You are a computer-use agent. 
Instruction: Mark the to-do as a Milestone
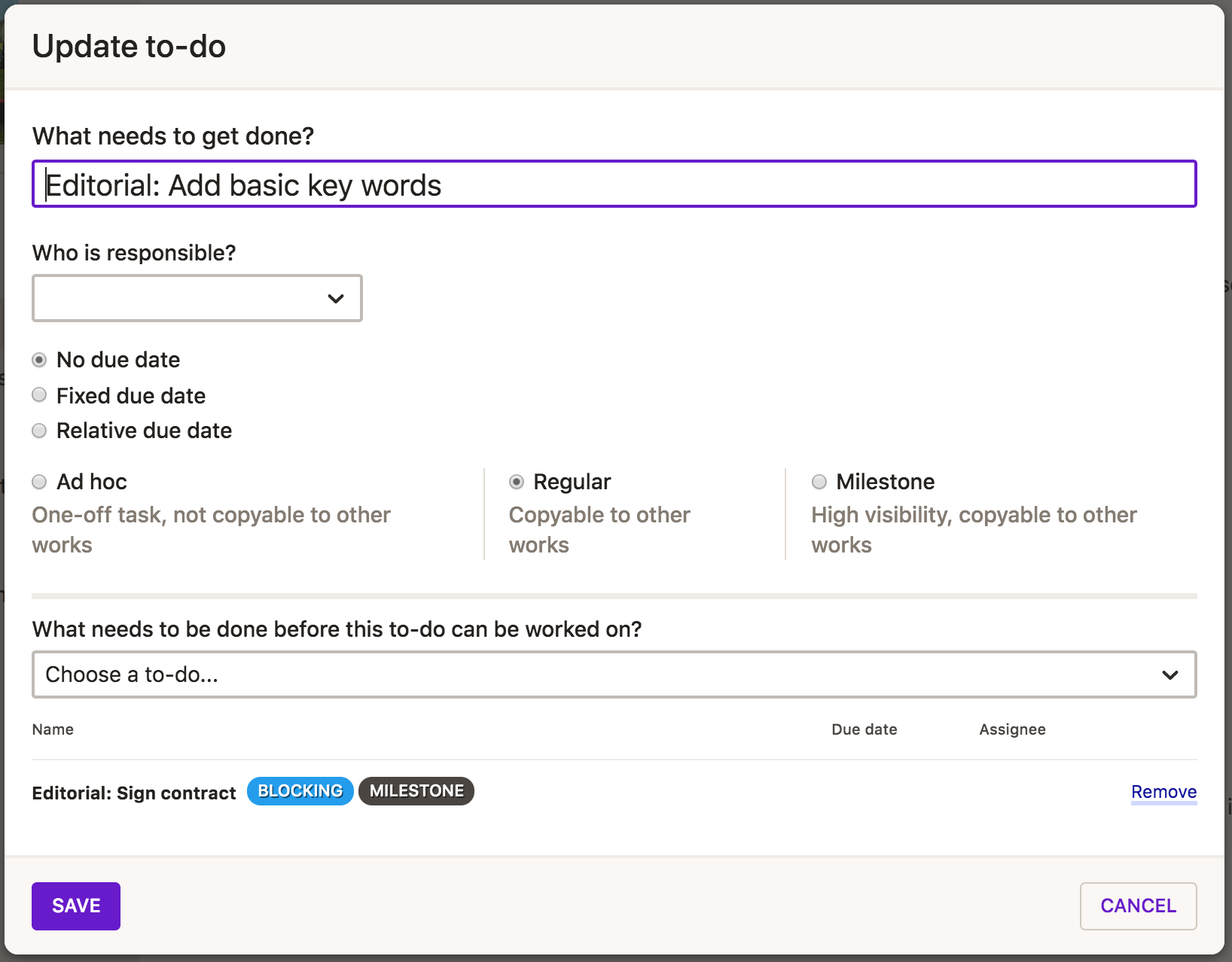pyautogui.click(x=819, y=482)
